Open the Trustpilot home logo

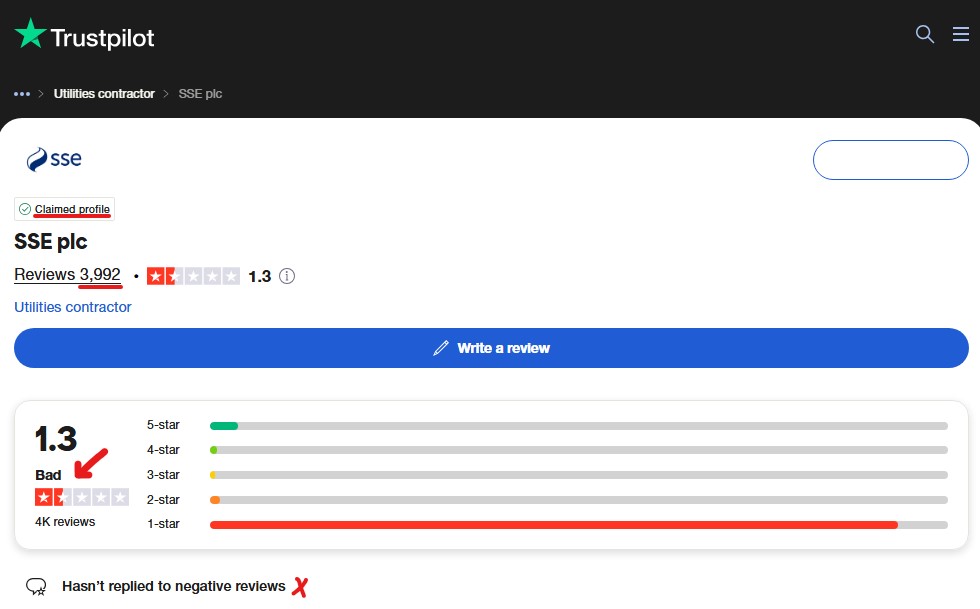(84, 35)
